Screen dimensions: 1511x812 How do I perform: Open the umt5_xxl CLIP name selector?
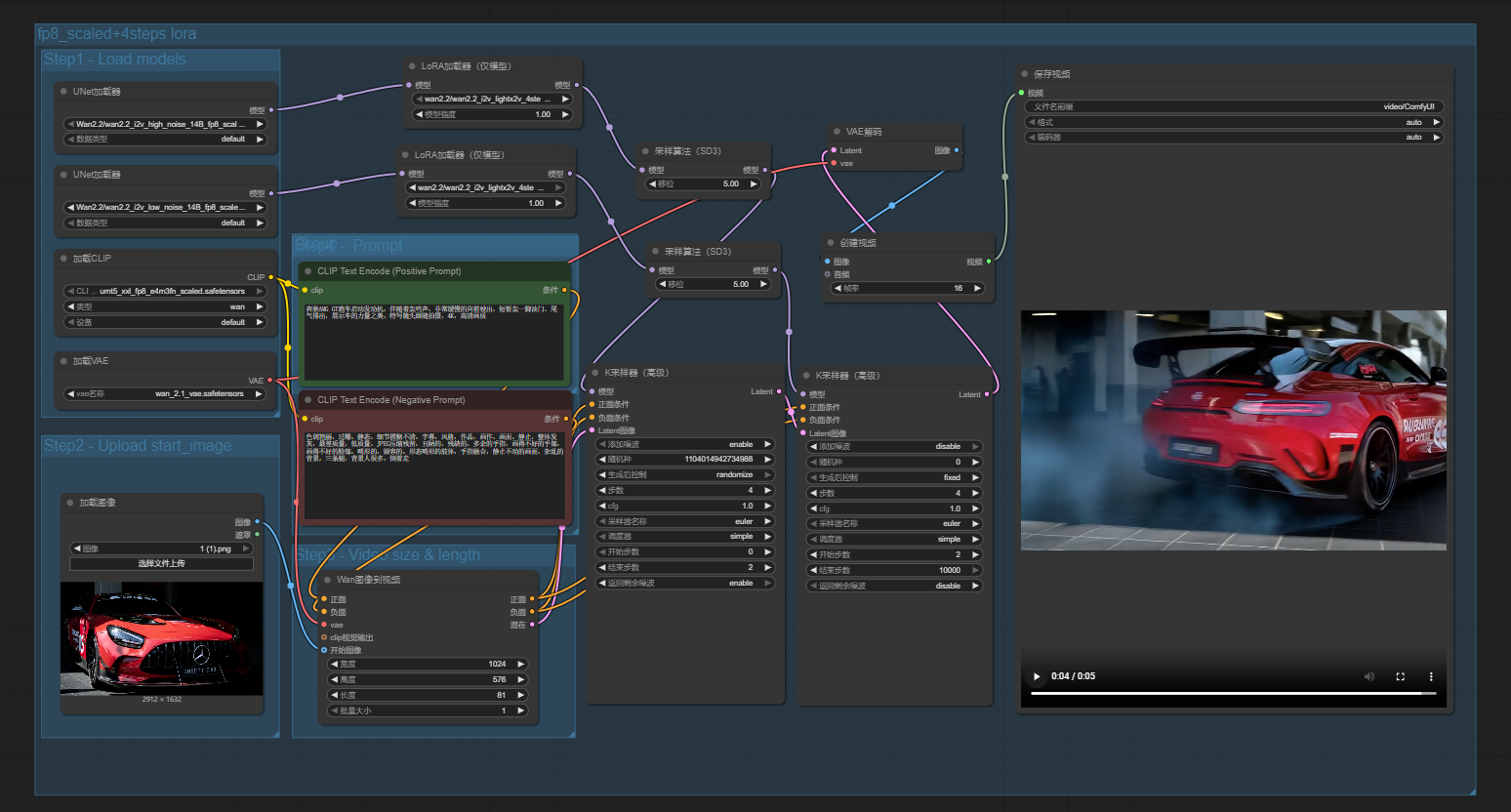[x=165, y=292]
